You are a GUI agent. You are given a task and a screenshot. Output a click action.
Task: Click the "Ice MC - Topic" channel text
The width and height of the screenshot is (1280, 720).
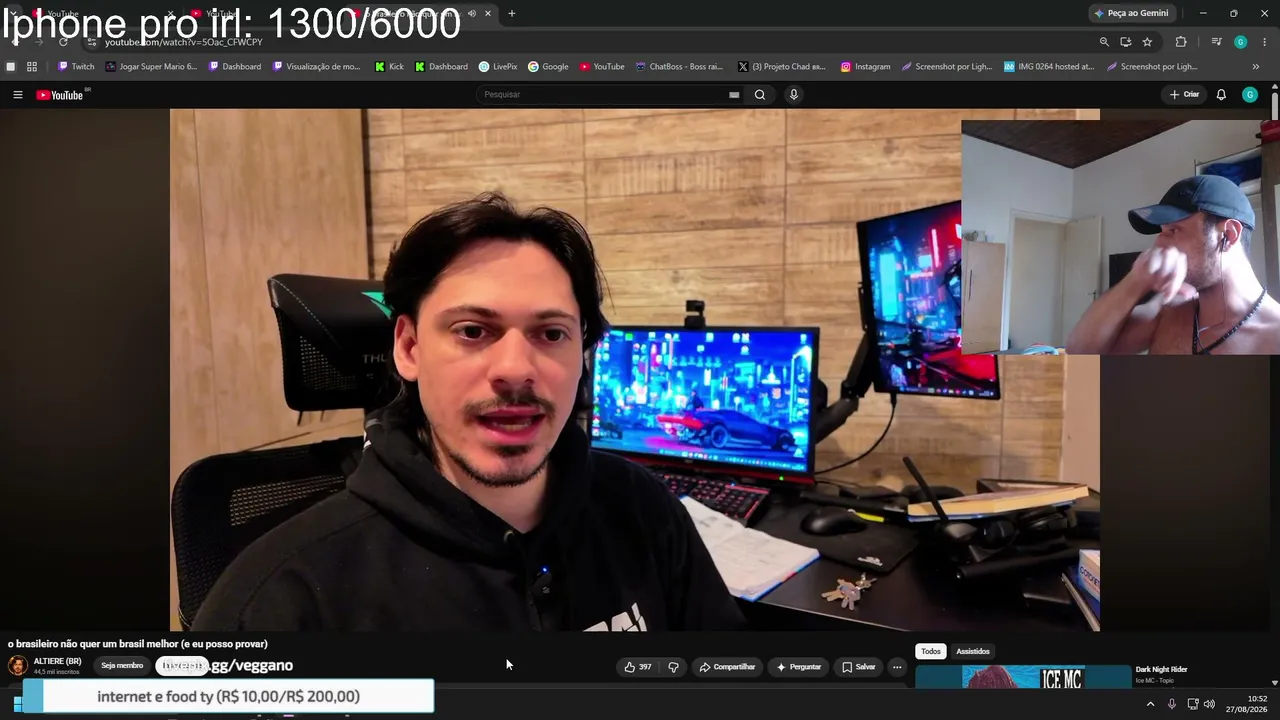pyautogui.click(x=1155, y=681)
